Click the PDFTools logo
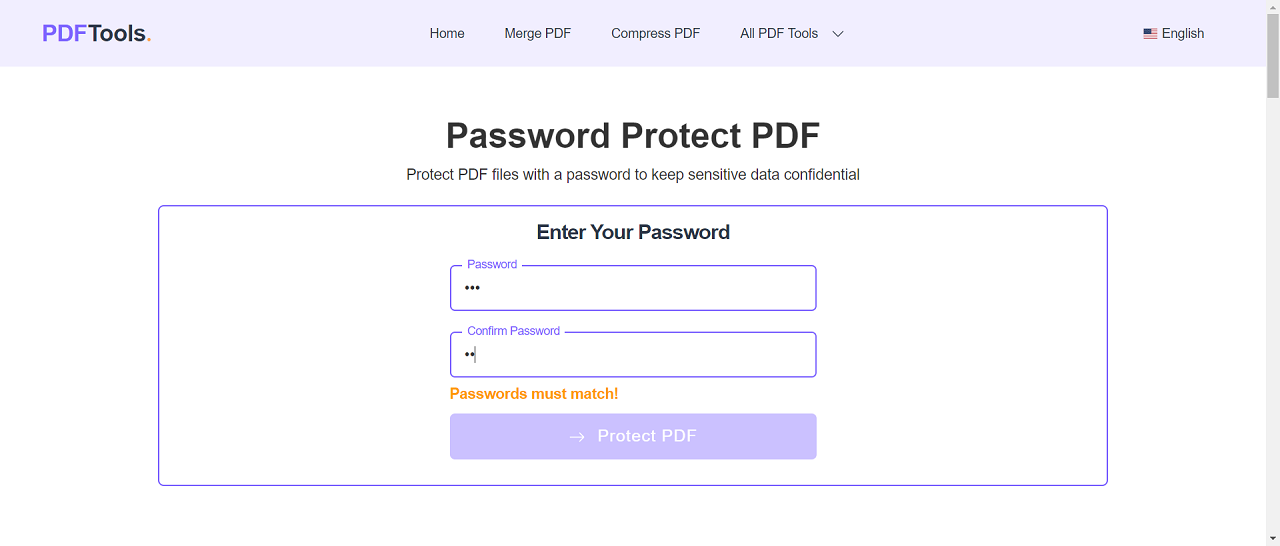Screen dimensions: 1280x546 pos(96,33)
